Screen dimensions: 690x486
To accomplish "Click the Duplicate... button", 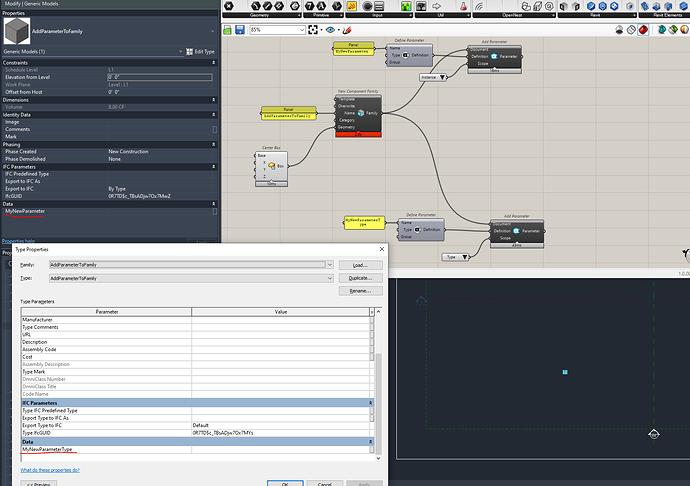I will point(360,278).
